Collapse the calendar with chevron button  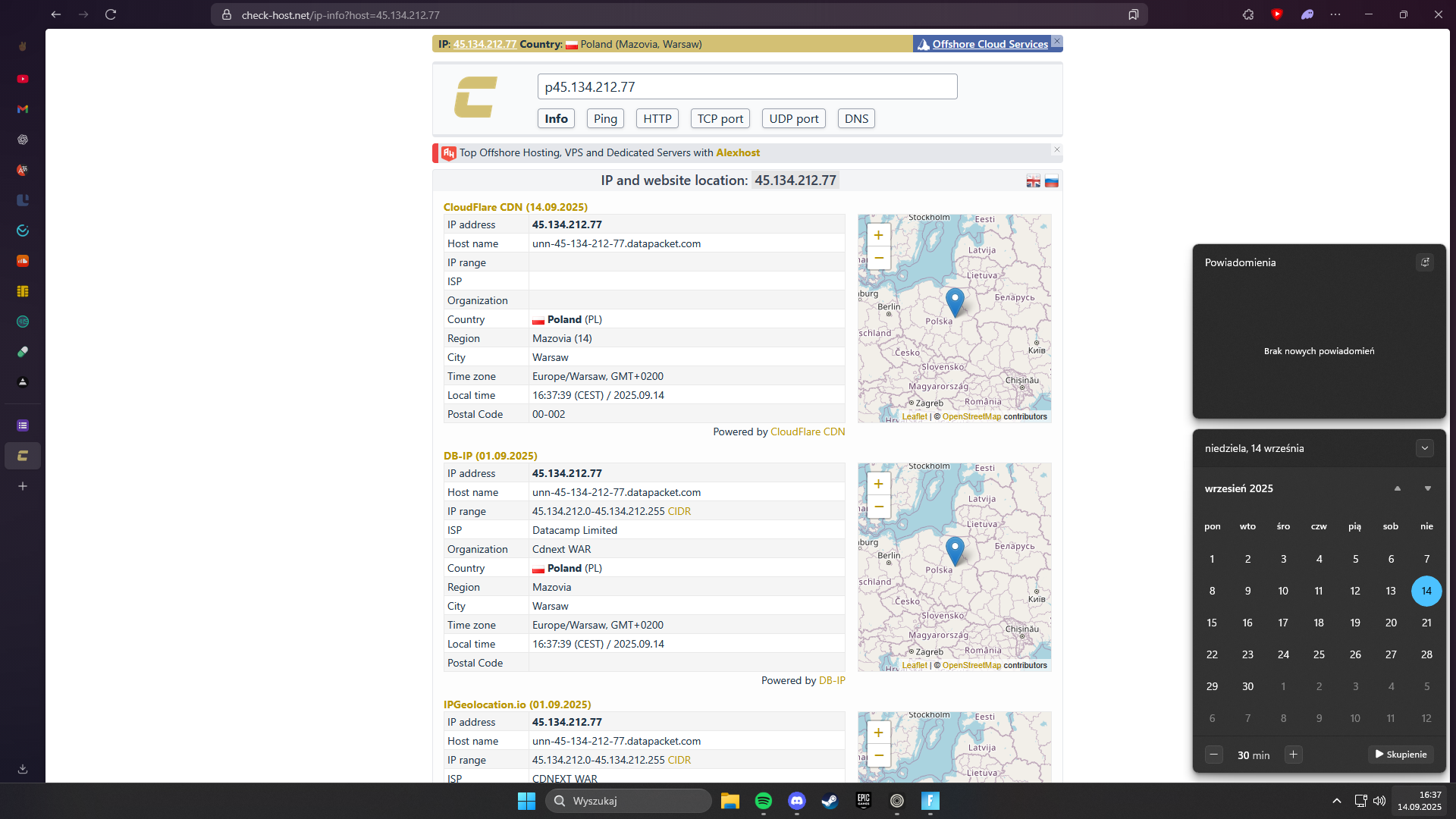(1425, 448)
